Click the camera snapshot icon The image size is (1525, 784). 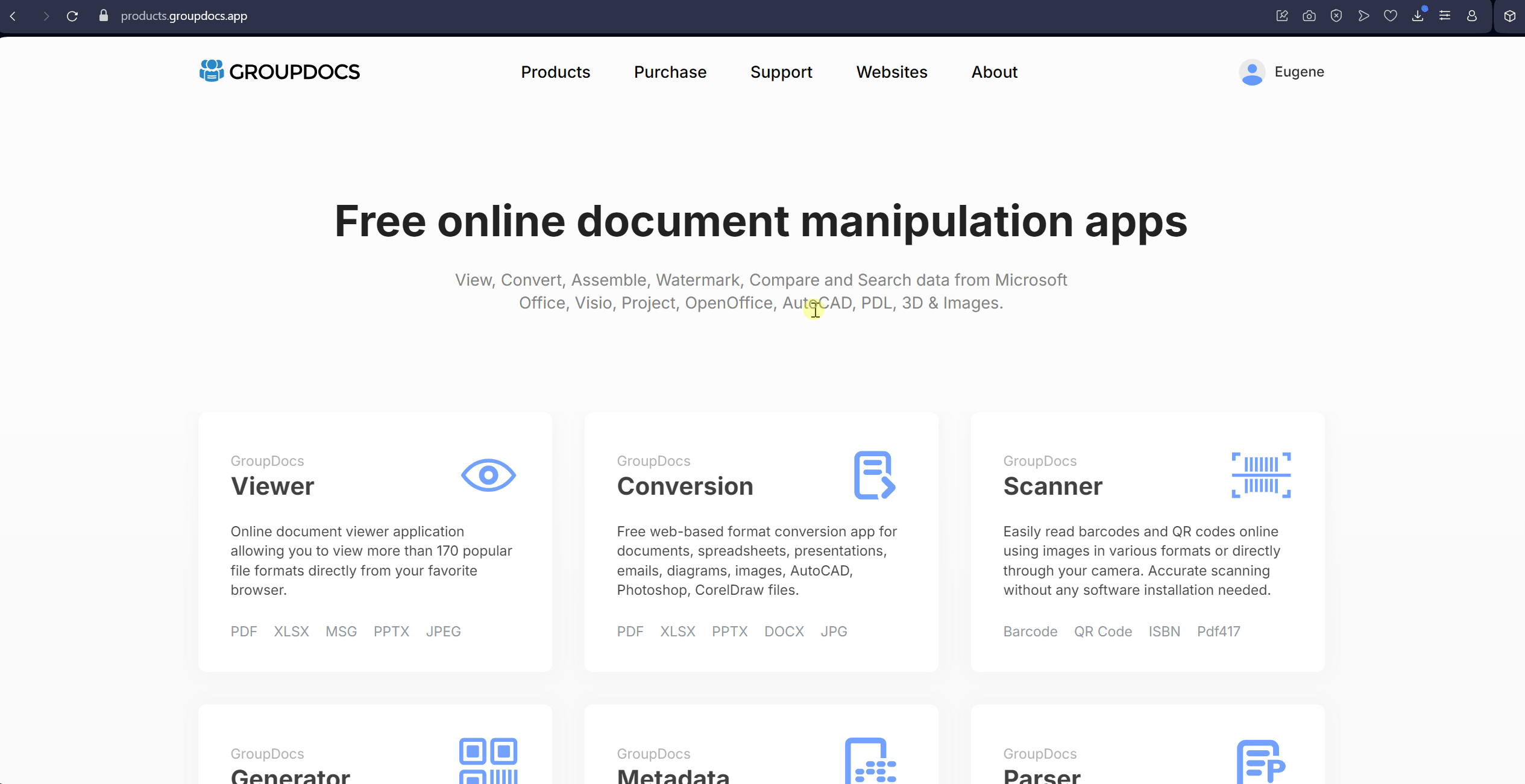tap(1309, 16)
